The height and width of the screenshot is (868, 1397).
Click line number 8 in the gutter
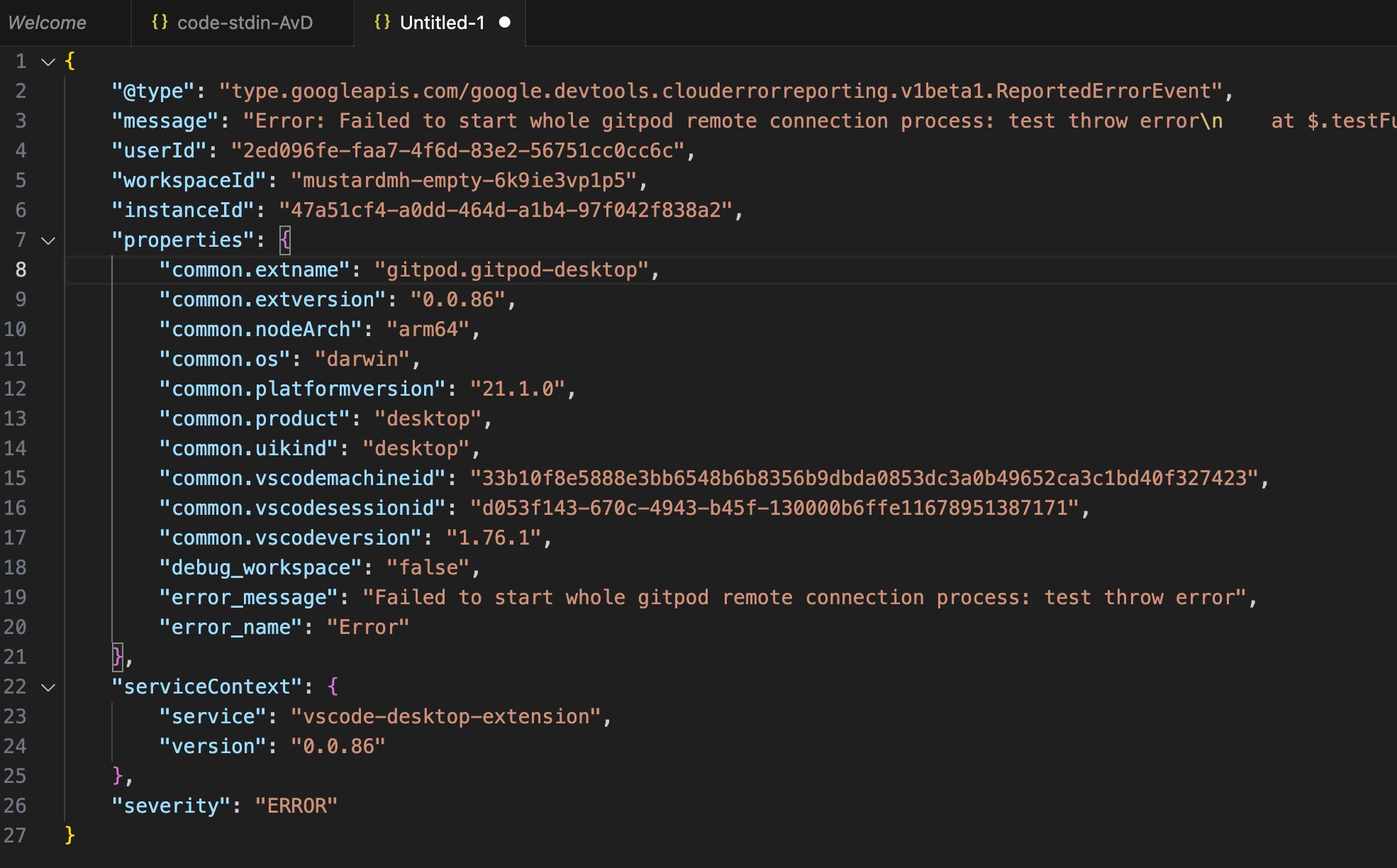(x=21, y=270)
